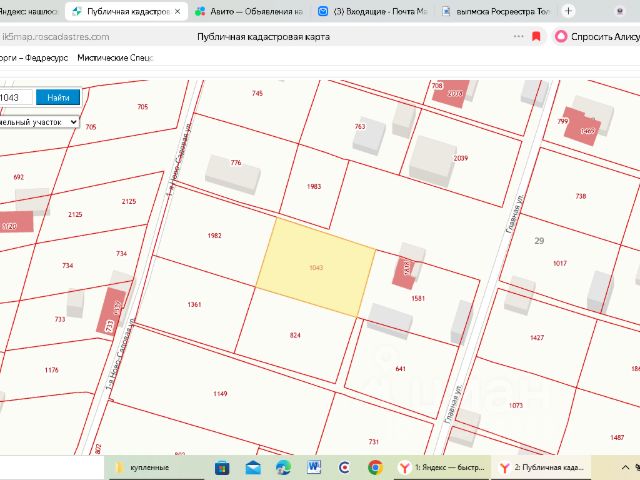Open the Мистические Спец bookmark
Viewport: 640px width, 480px height.
coord(115,58)
